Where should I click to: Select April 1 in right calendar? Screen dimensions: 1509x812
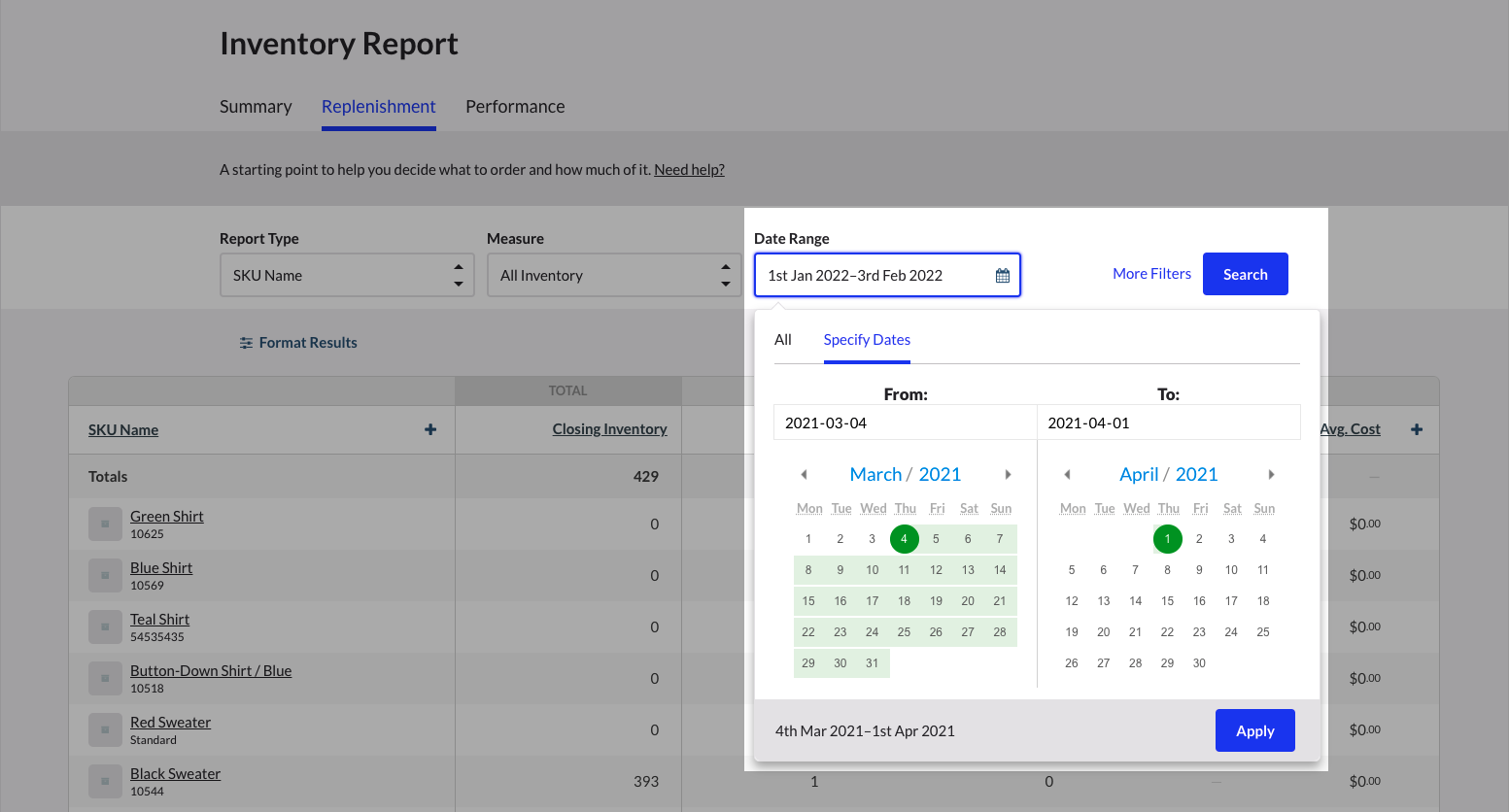tap(1168, 539)
